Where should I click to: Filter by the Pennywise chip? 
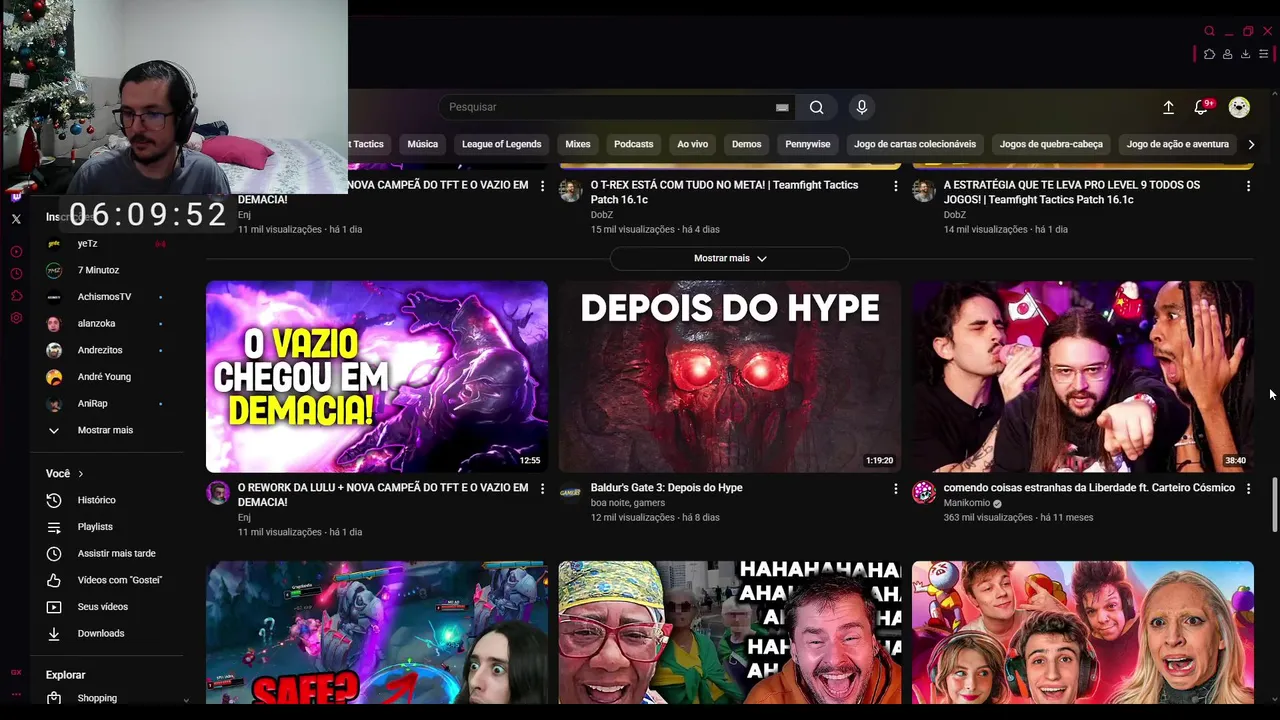[808, 144]
